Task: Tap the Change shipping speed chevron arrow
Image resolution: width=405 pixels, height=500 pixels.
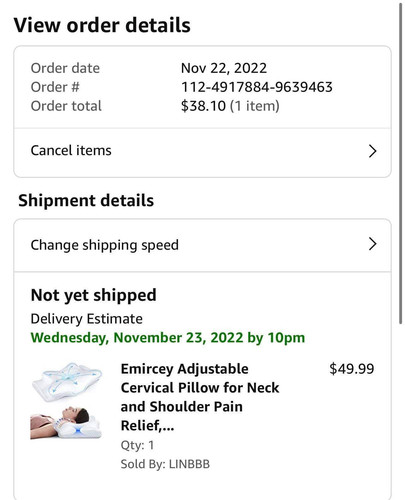Action: [x=372, y=244]
